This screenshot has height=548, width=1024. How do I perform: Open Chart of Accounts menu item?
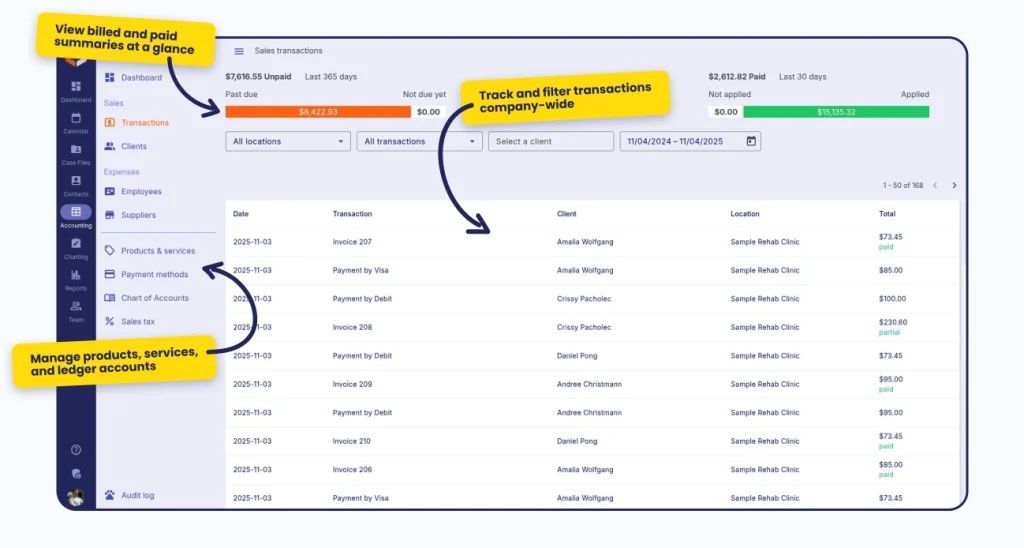155,298
